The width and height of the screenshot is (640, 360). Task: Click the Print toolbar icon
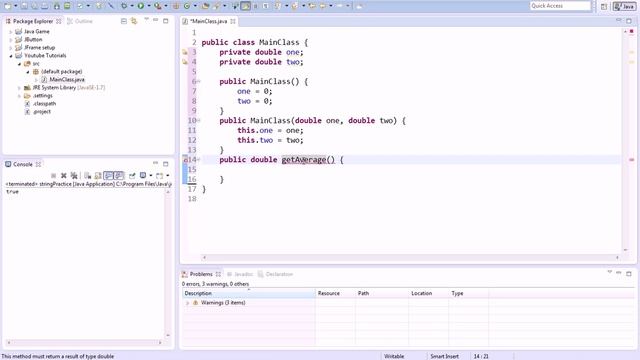tap(44, 6)
